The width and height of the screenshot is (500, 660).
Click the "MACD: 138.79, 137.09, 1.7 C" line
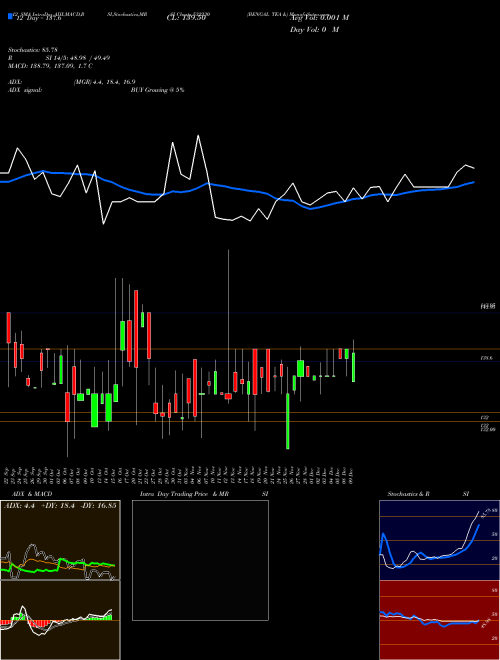click(x=51, y=66)
